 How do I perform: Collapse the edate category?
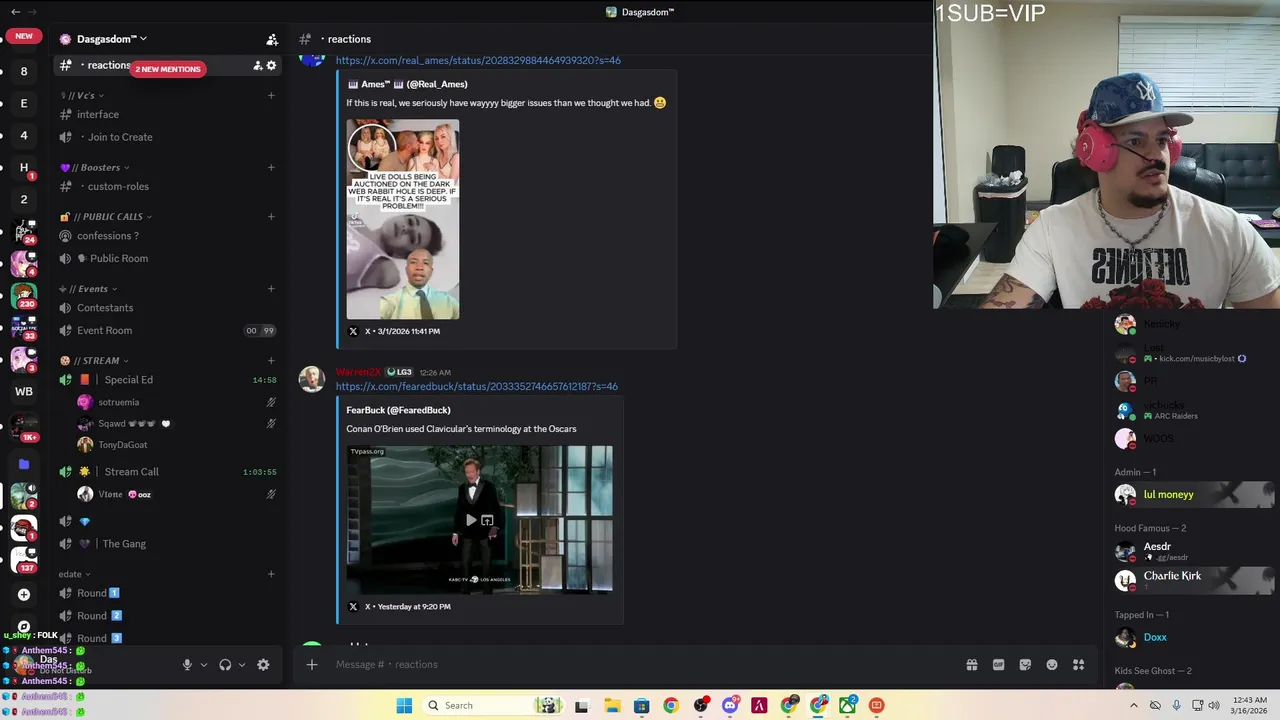(x=75, y=574)
